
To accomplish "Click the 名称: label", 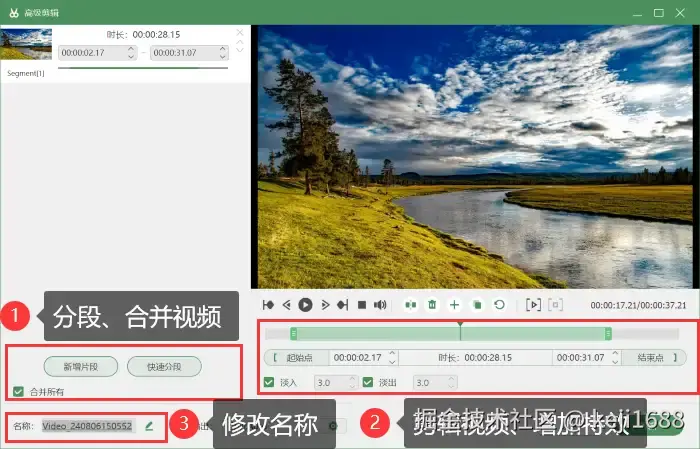I will tap(23, 426).
